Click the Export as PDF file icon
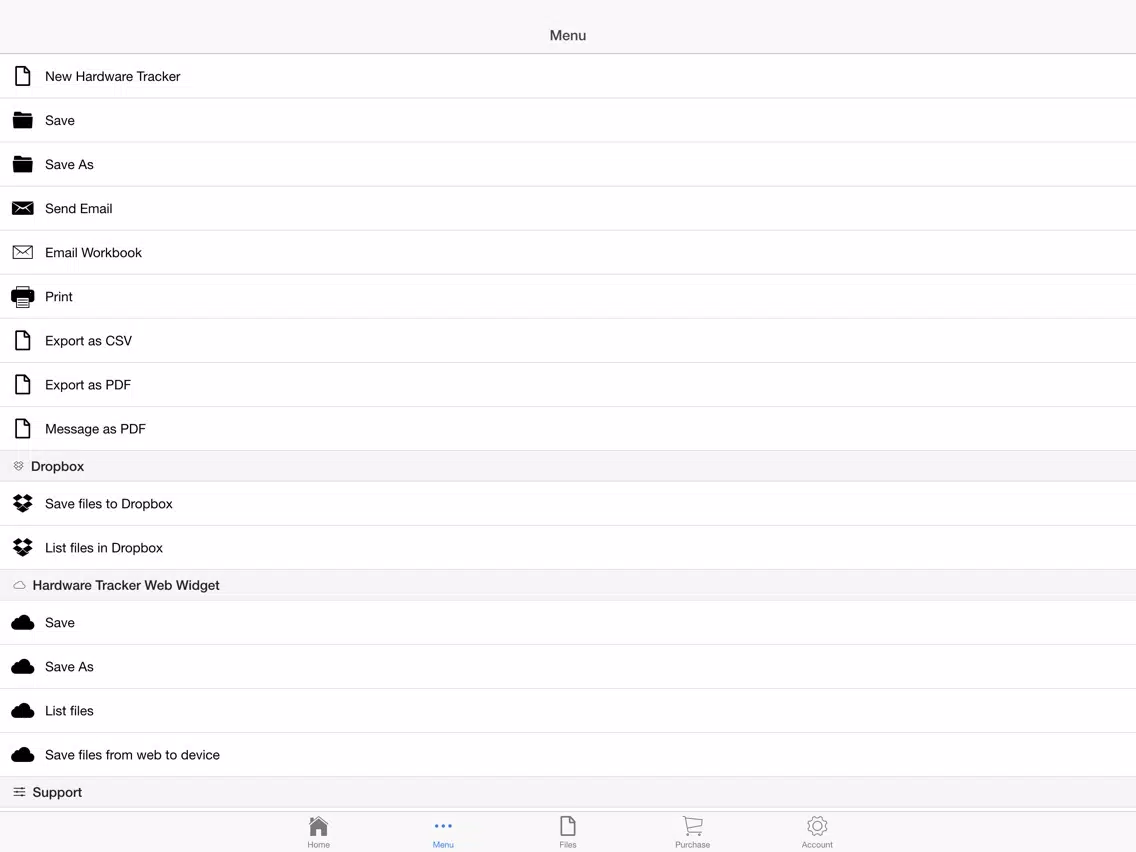This screenshot has width=1136, height=852. (x=22, y=385)
